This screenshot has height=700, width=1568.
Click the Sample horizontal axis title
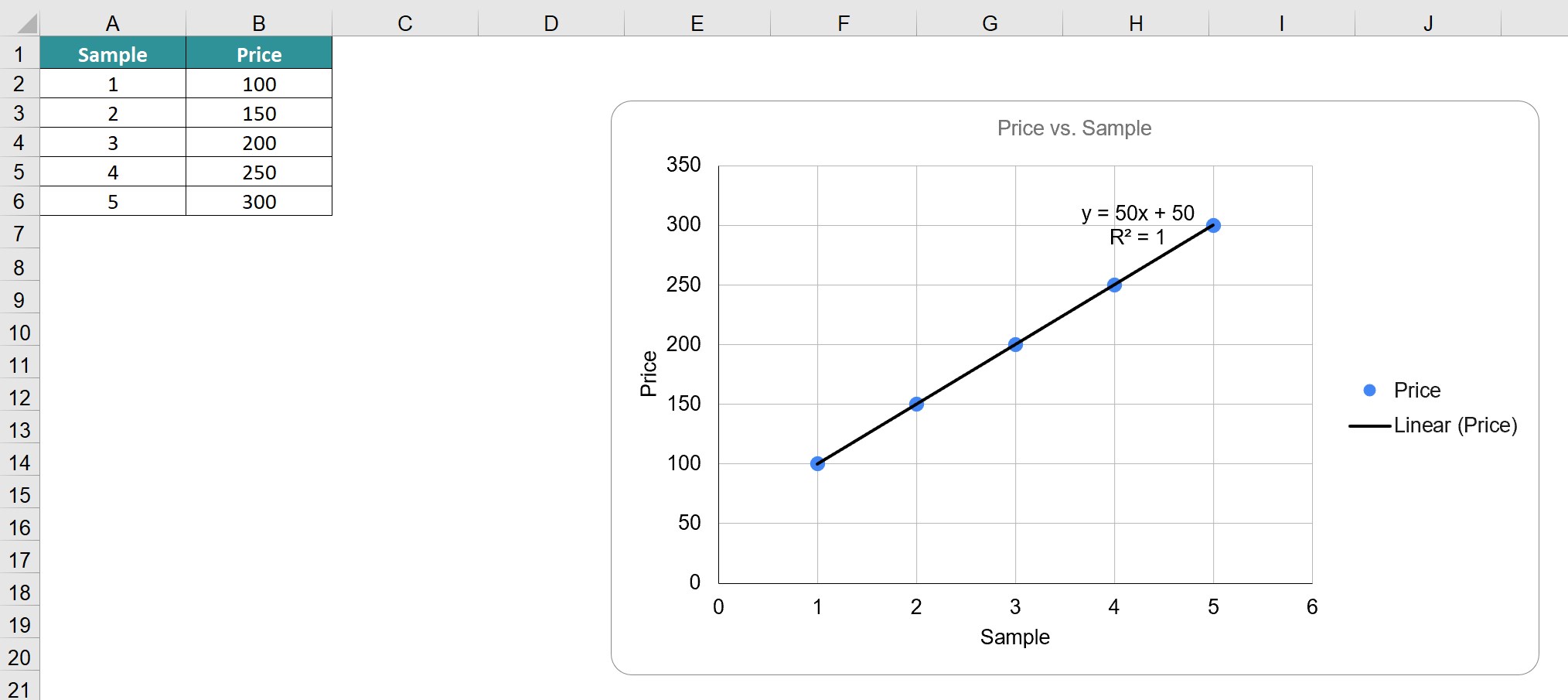(1014, 637)
